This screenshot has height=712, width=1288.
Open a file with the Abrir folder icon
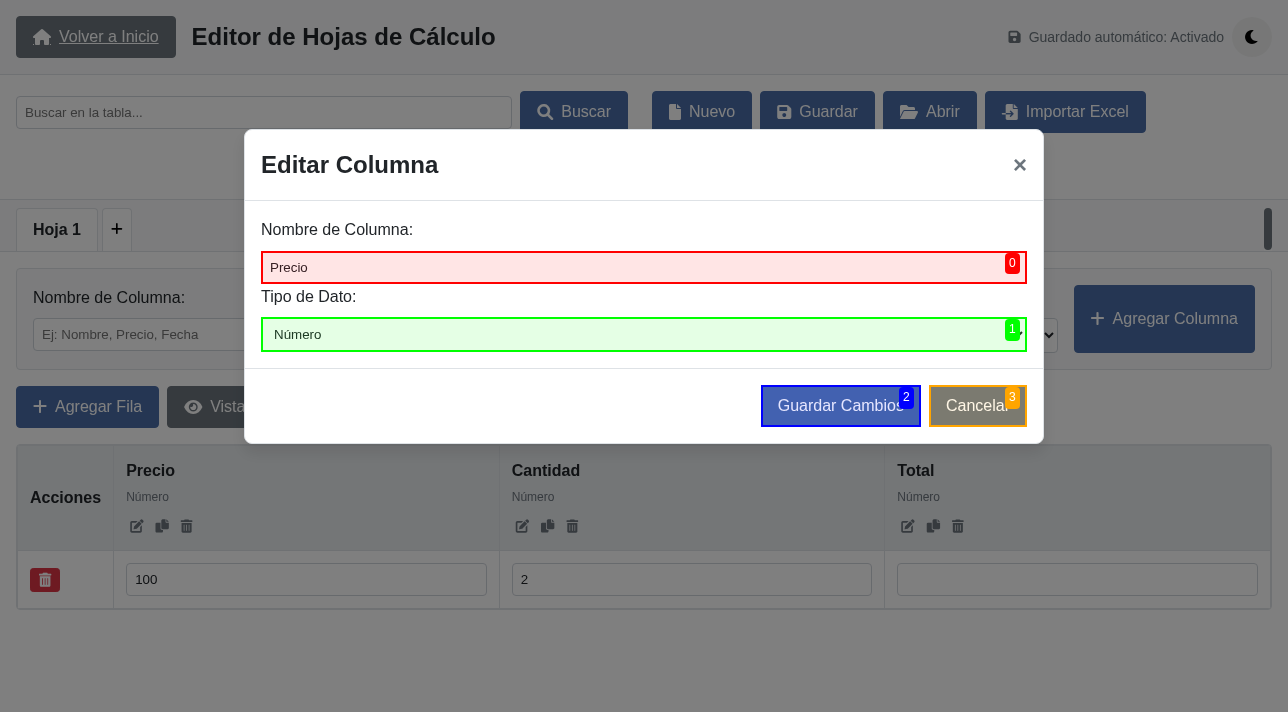[x=909, y=111]
